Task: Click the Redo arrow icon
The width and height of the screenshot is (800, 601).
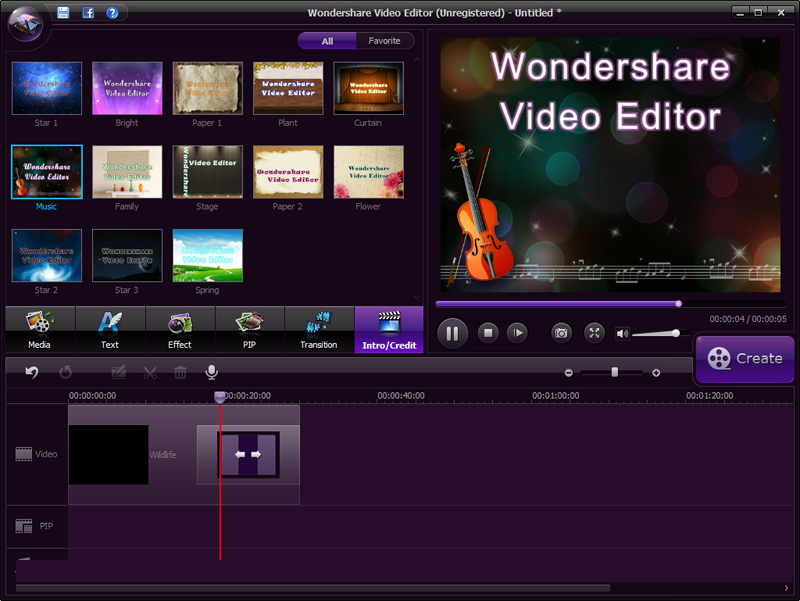Action: click(x=65, y=372)
